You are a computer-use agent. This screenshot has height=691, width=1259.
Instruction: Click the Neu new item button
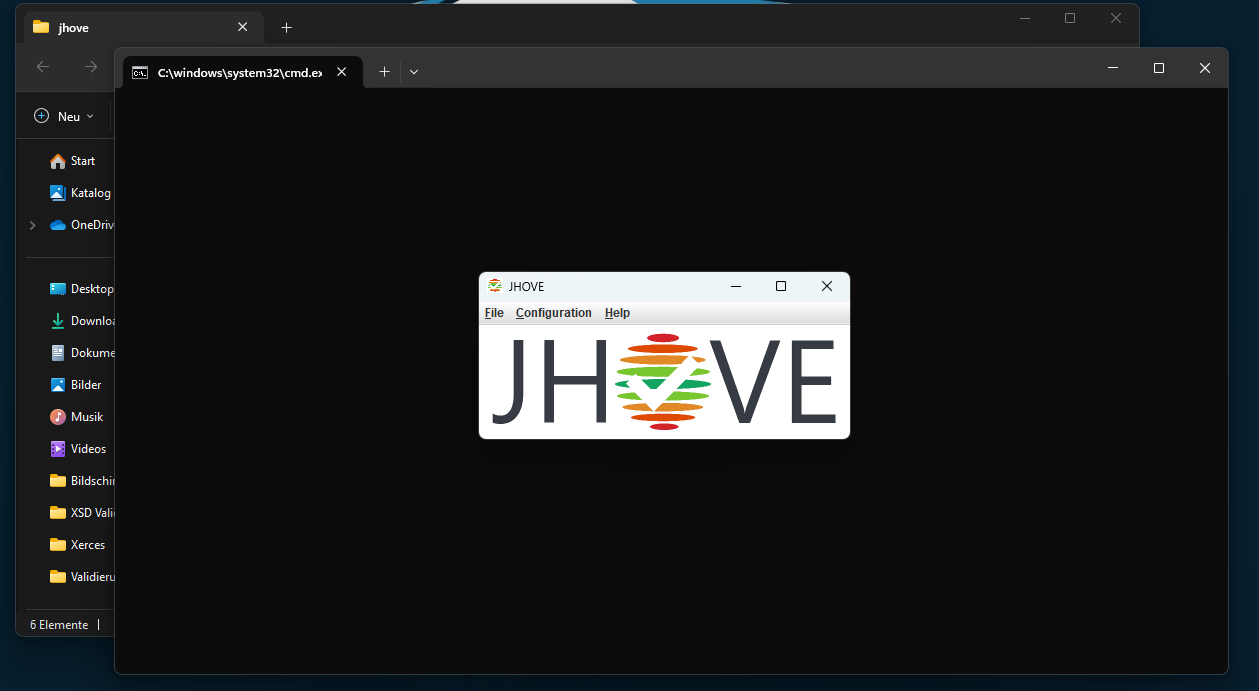click(x=64, y=116)
